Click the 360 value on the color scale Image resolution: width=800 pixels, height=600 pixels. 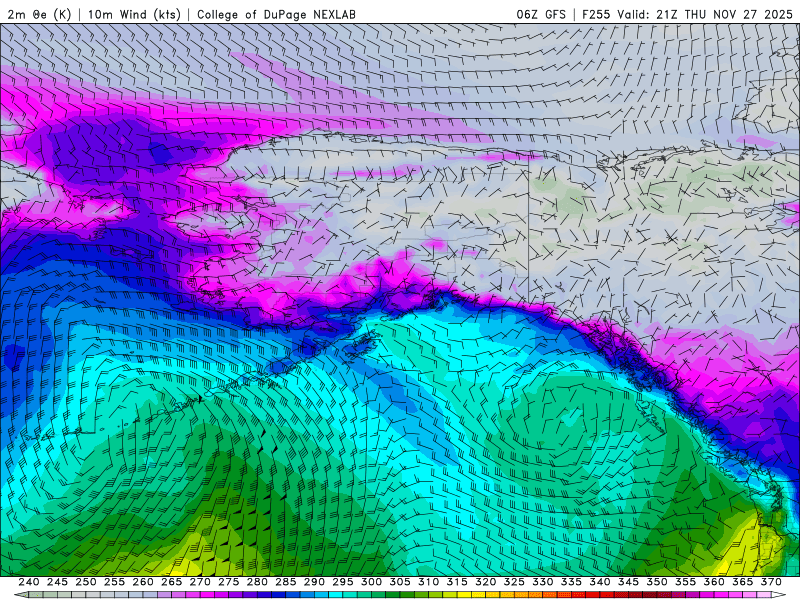click(x=714, y=582)
